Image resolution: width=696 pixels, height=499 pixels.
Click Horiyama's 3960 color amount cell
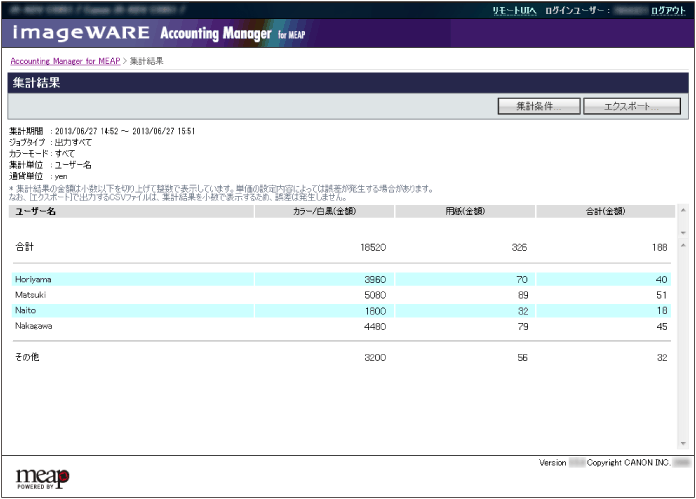(372, 279)
